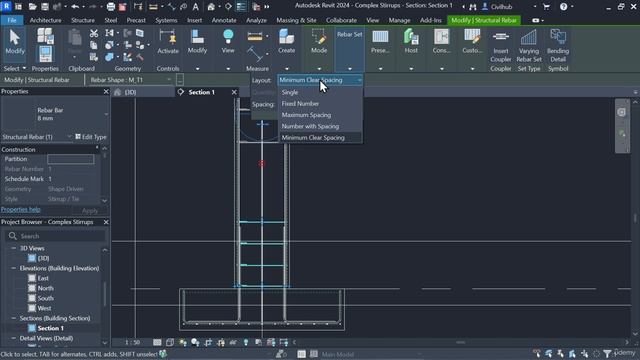Collapse Sections (Building Section) node
This screenshot has width=640, height=360.
(x=13, y=318)
